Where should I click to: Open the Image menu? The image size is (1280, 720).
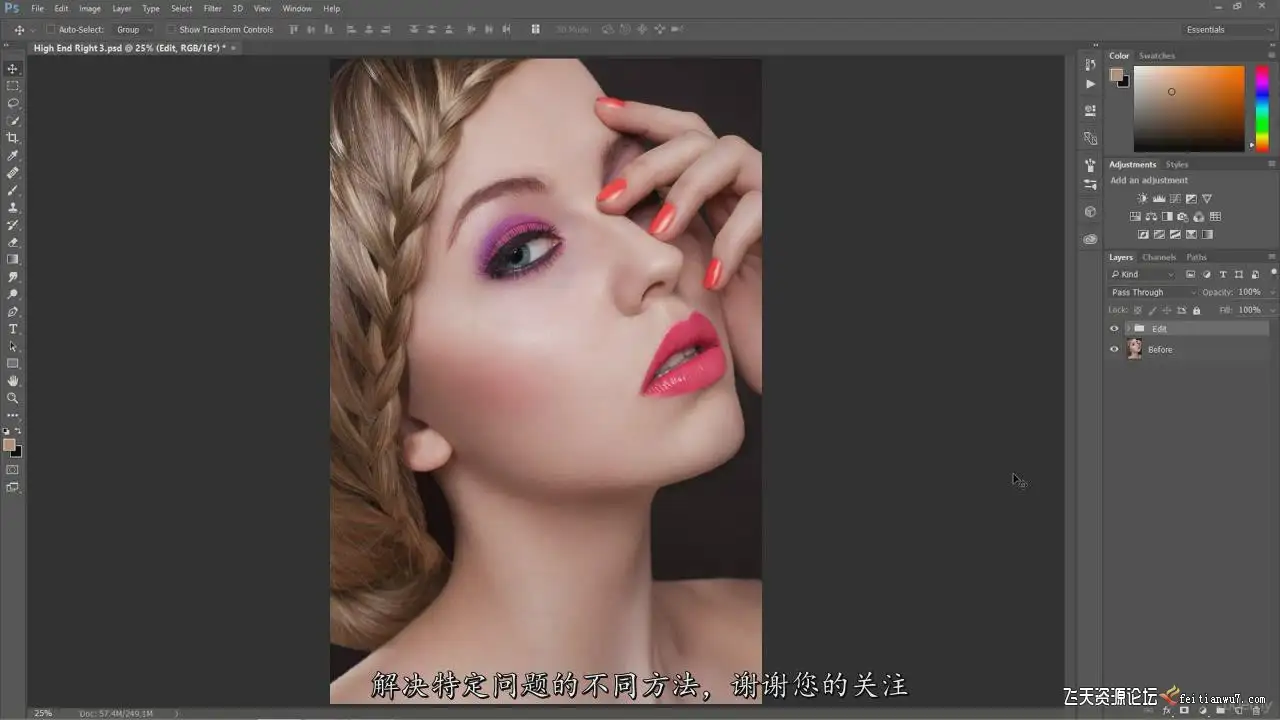coord(90,9)
